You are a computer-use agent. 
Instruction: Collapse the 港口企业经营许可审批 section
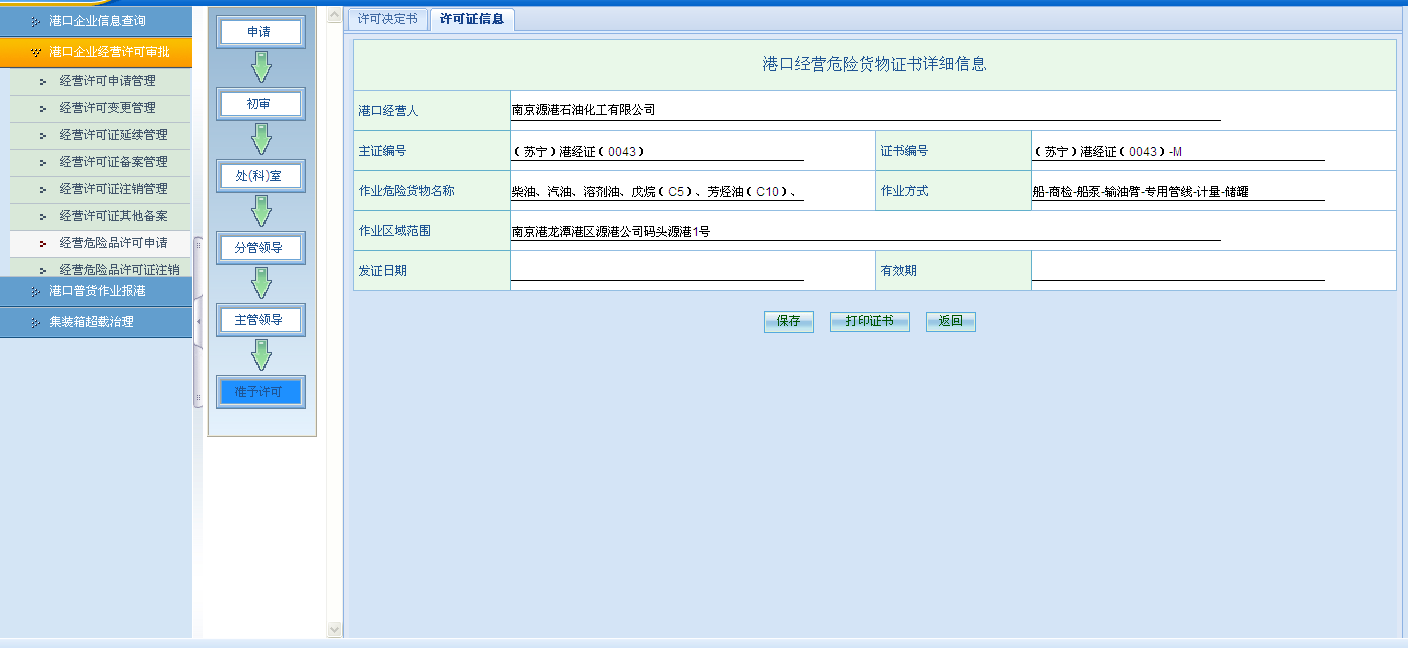pyautogui.click(x=96, y=52)
